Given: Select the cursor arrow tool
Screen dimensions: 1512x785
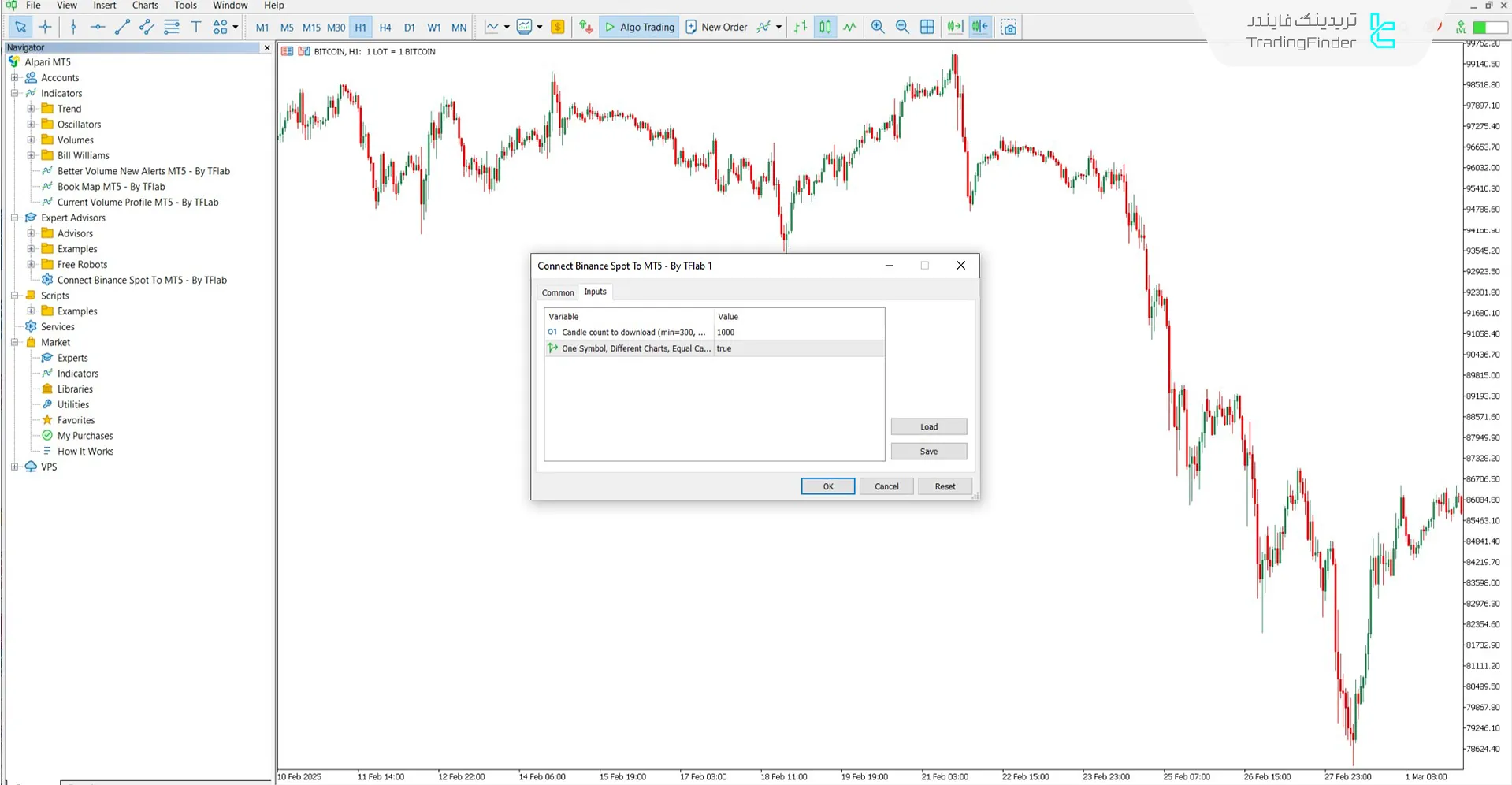Looking at the screenshot, I should pyautogui.click(x=20, y=27).
